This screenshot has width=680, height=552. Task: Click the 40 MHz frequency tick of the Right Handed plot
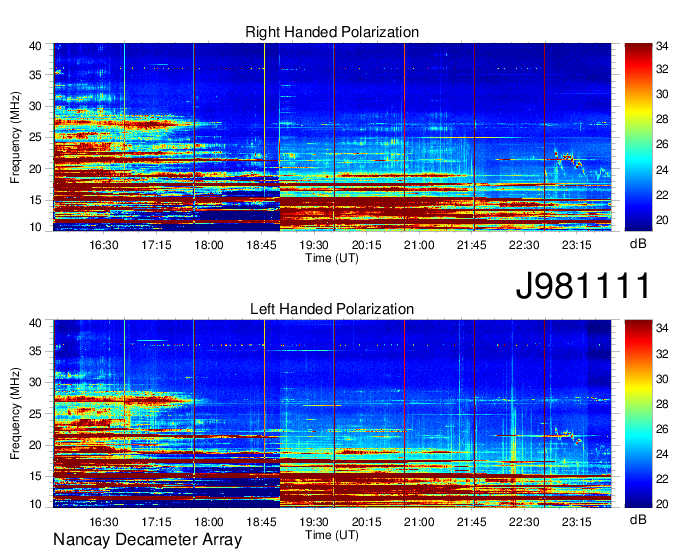point(35,46)
